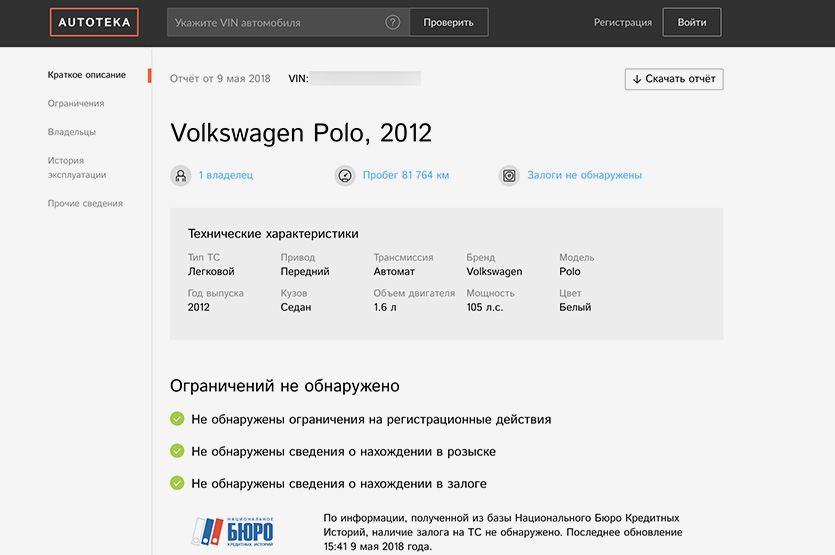Click the Polo model value
Image resolution: width=835 pixels, height=555 pixels.
570,272
